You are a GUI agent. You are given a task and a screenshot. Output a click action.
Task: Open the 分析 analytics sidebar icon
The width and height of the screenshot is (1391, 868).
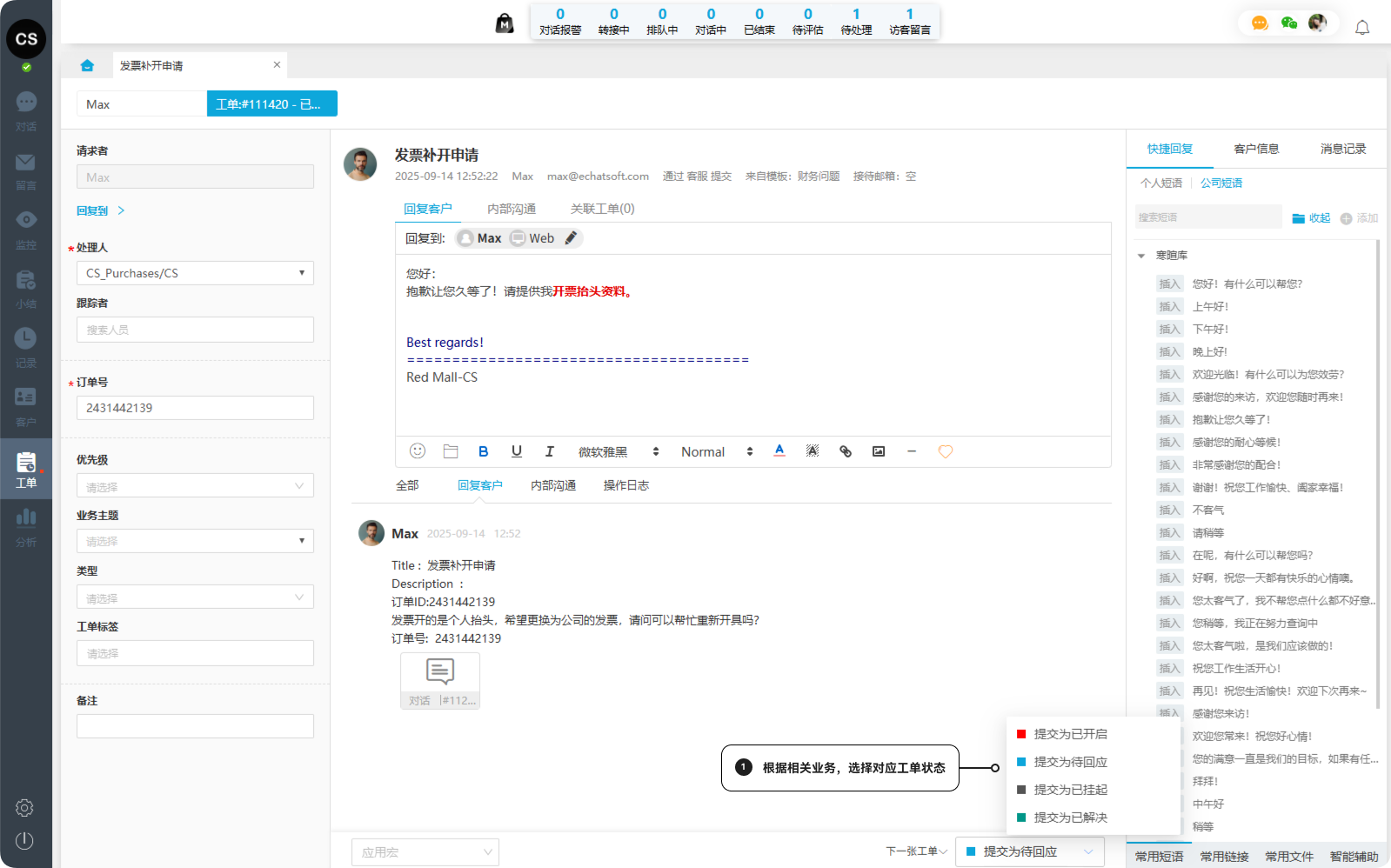coord(26,527)
